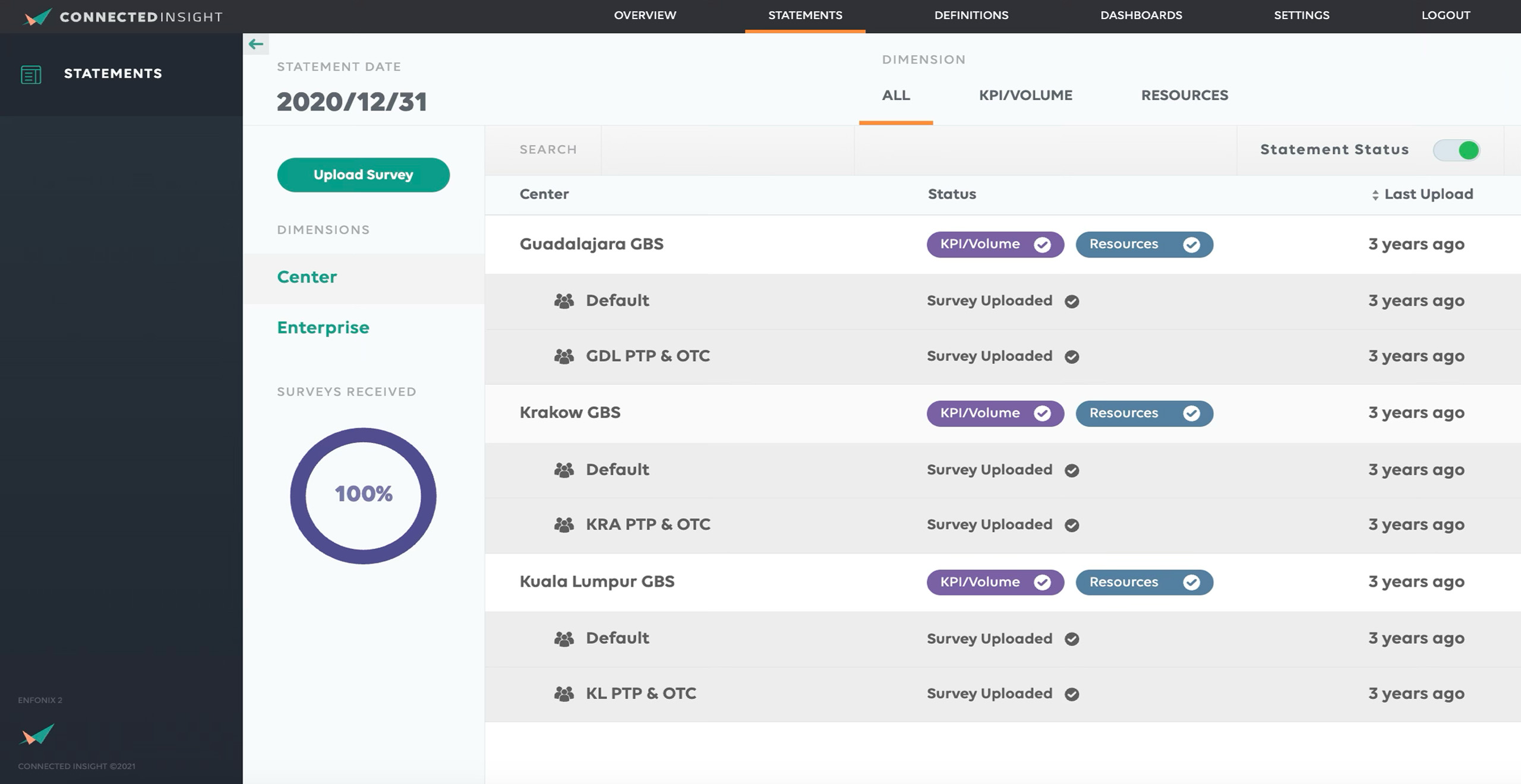This screenshot has width=1521, height=784.
Task: Select the Enterprise dimension link
Action: (323, 327)
